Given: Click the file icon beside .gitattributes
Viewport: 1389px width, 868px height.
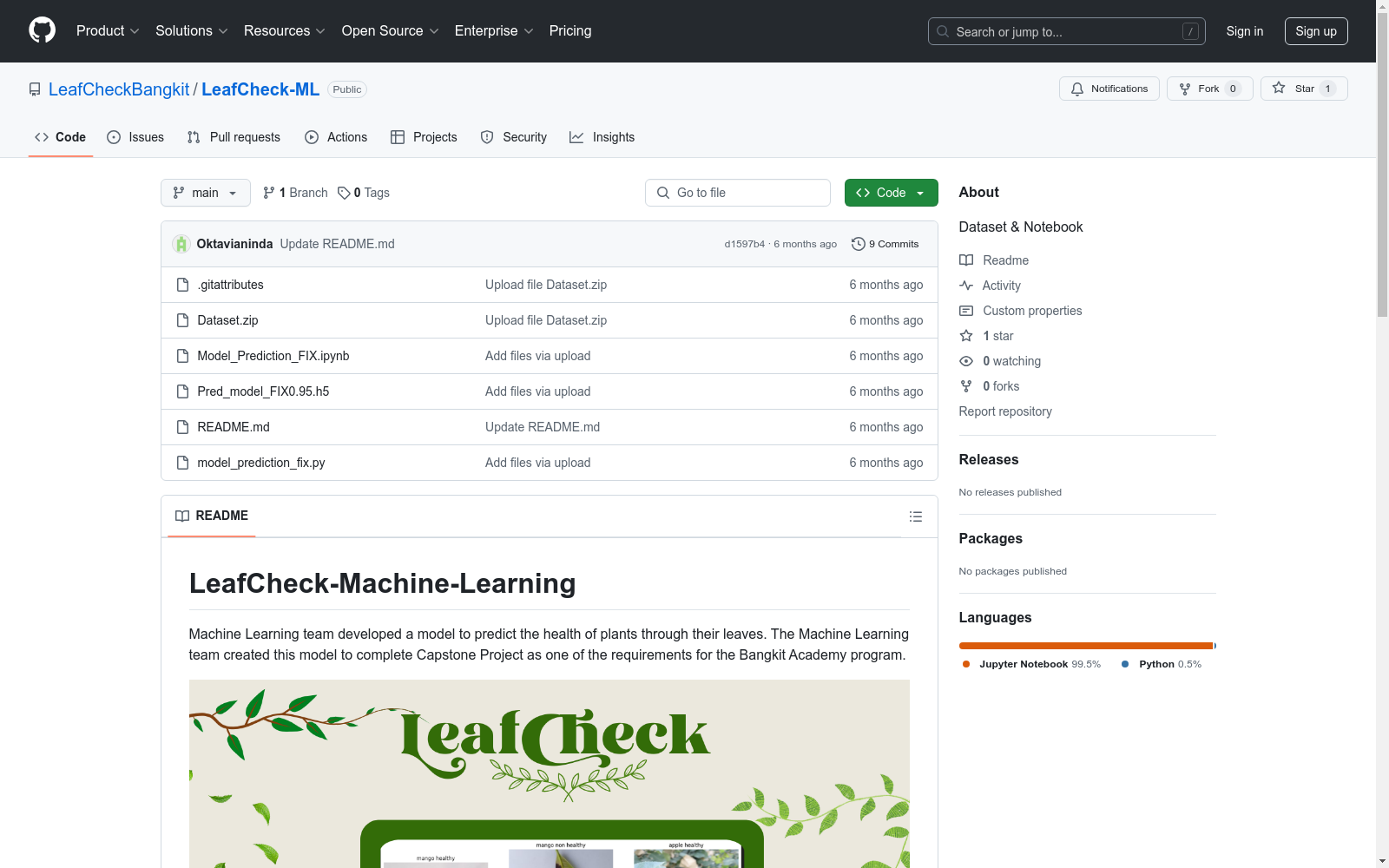Looking at the screenshot, I should click(x=182, y=285).
